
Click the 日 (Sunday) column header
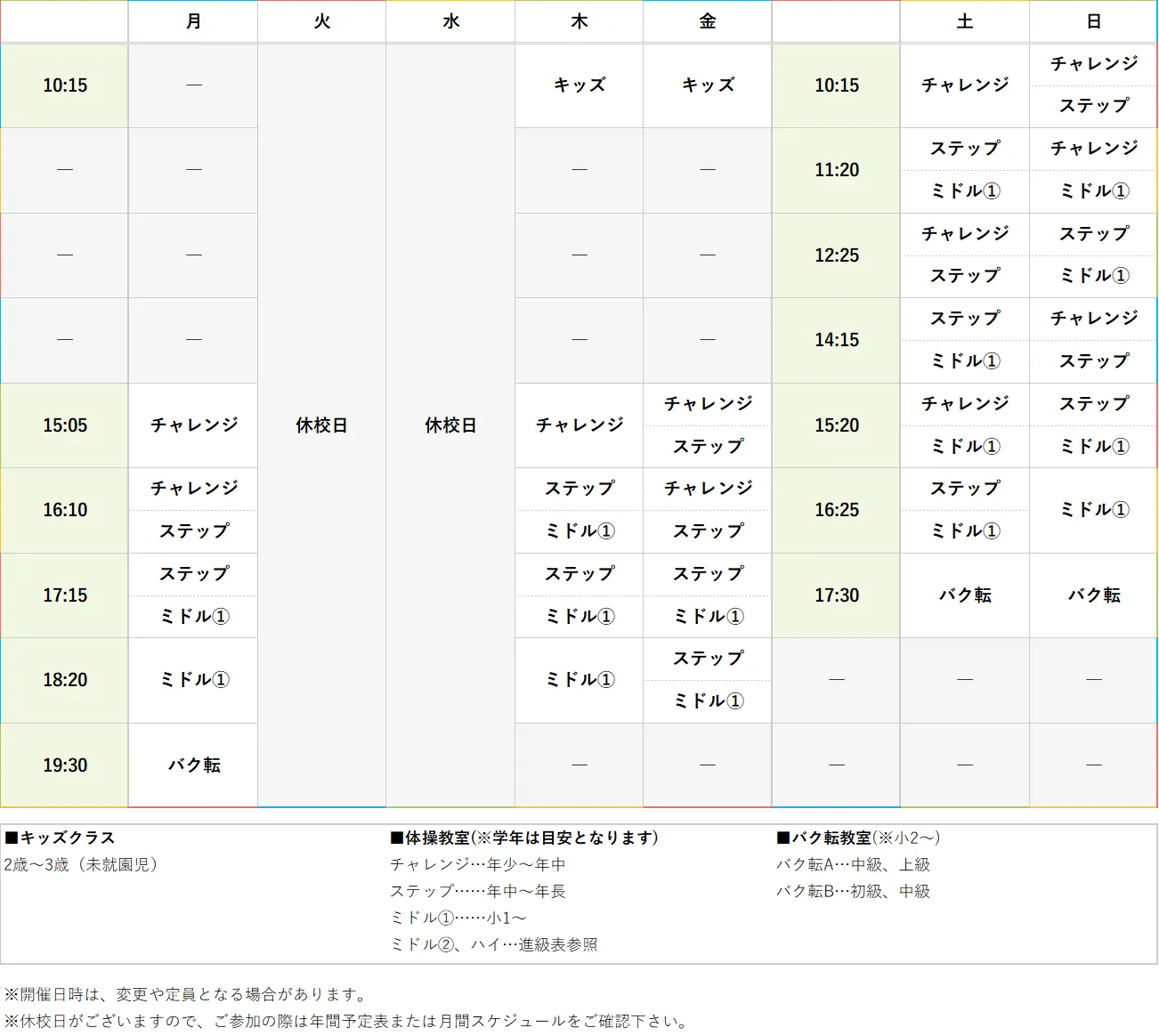click(x=1092, y=21)
